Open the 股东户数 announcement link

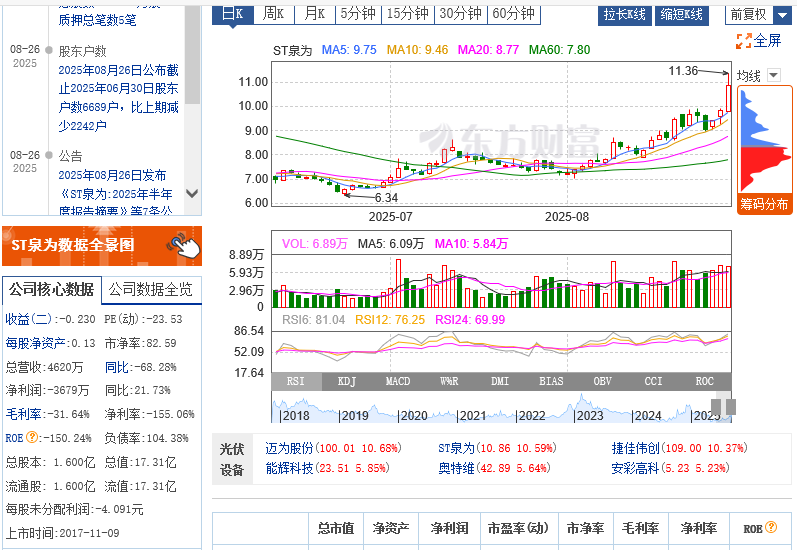[x=118, y=98]
